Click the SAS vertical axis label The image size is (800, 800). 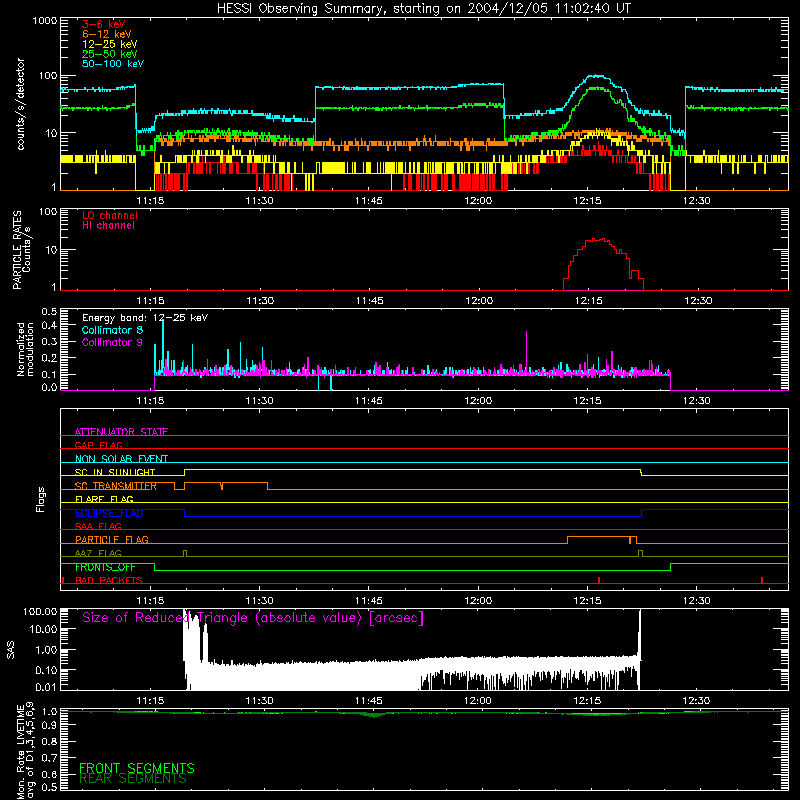point(11,650)
